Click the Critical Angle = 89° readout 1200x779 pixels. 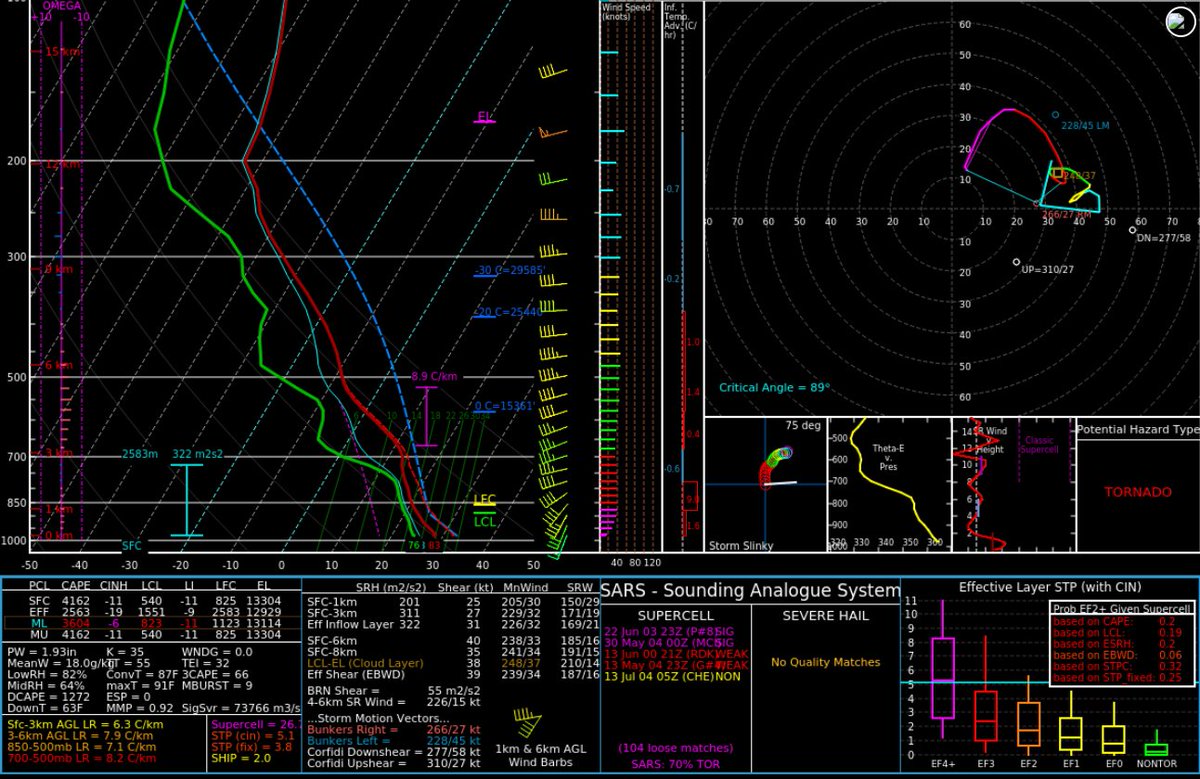[774, 388]
